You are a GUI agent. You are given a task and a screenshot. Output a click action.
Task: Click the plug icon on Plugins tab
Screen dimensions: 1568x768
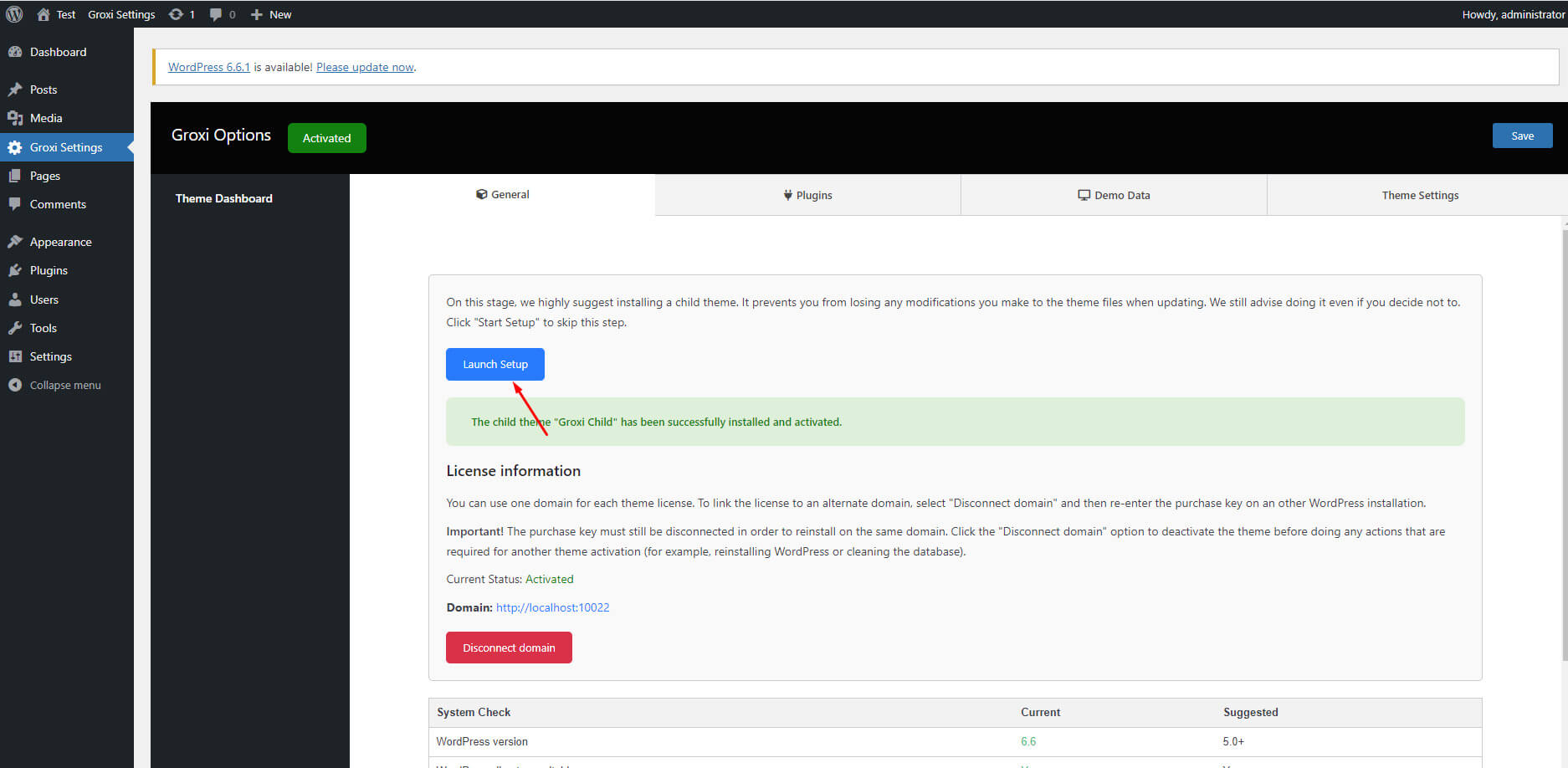pyautogui.click(x=787, y=195)
